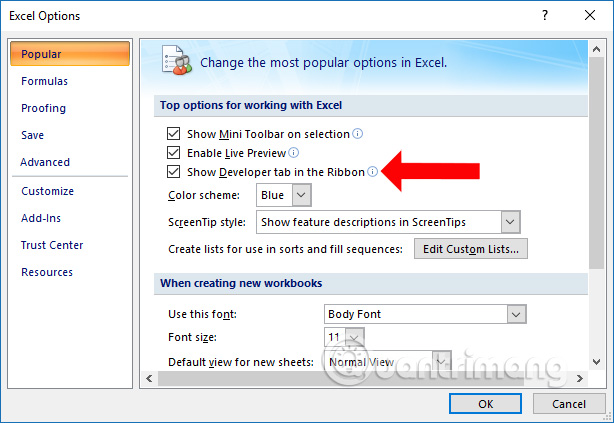
Task: Confirm settings with the OK button
Action: point(486,404)
